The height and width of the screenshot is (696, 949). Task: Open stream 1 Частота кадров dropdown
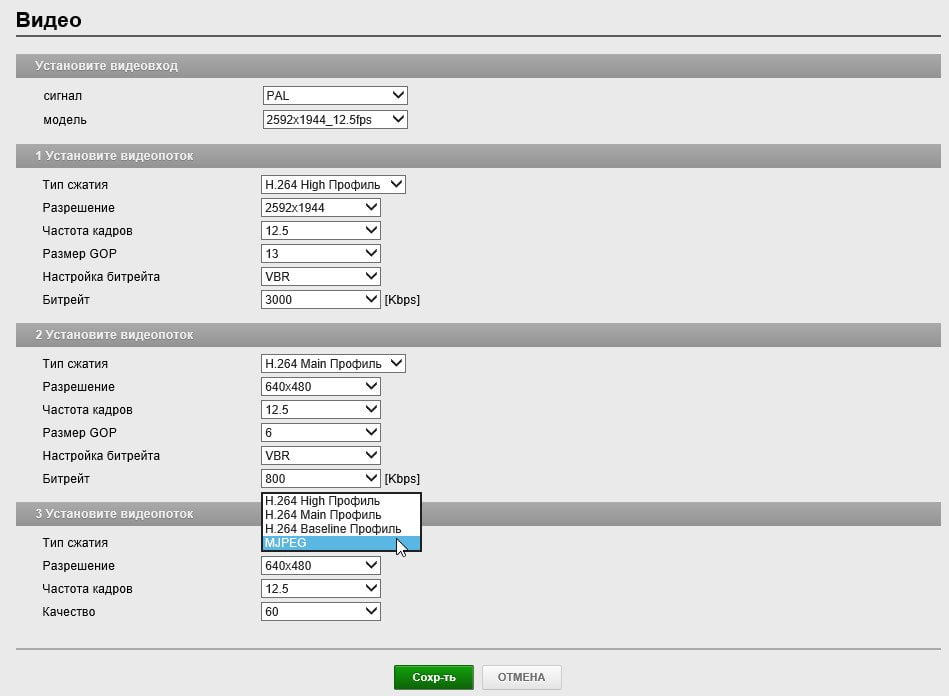320,231
